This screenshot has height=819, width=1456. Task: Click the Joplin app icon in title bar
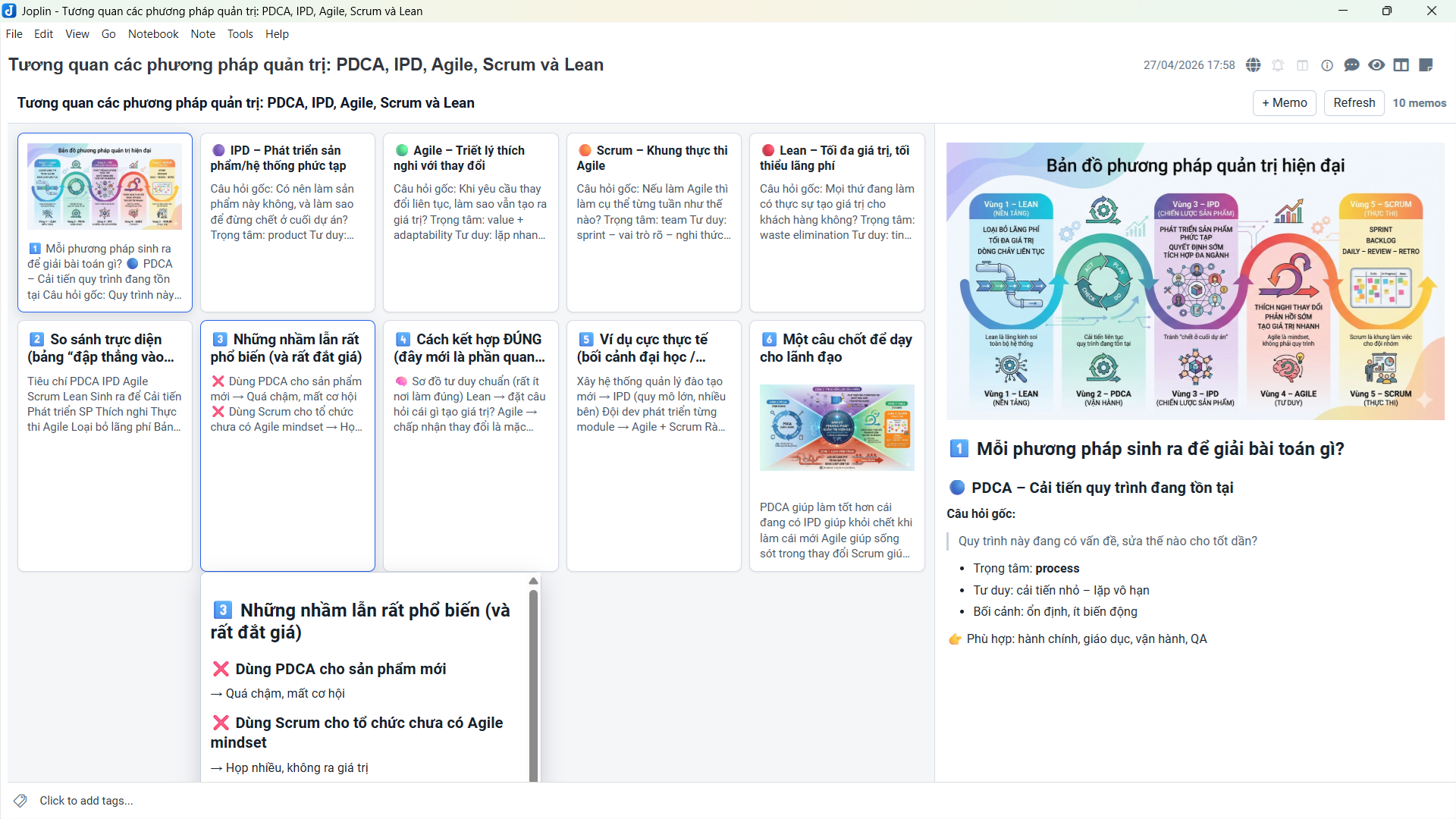point(9,11)
